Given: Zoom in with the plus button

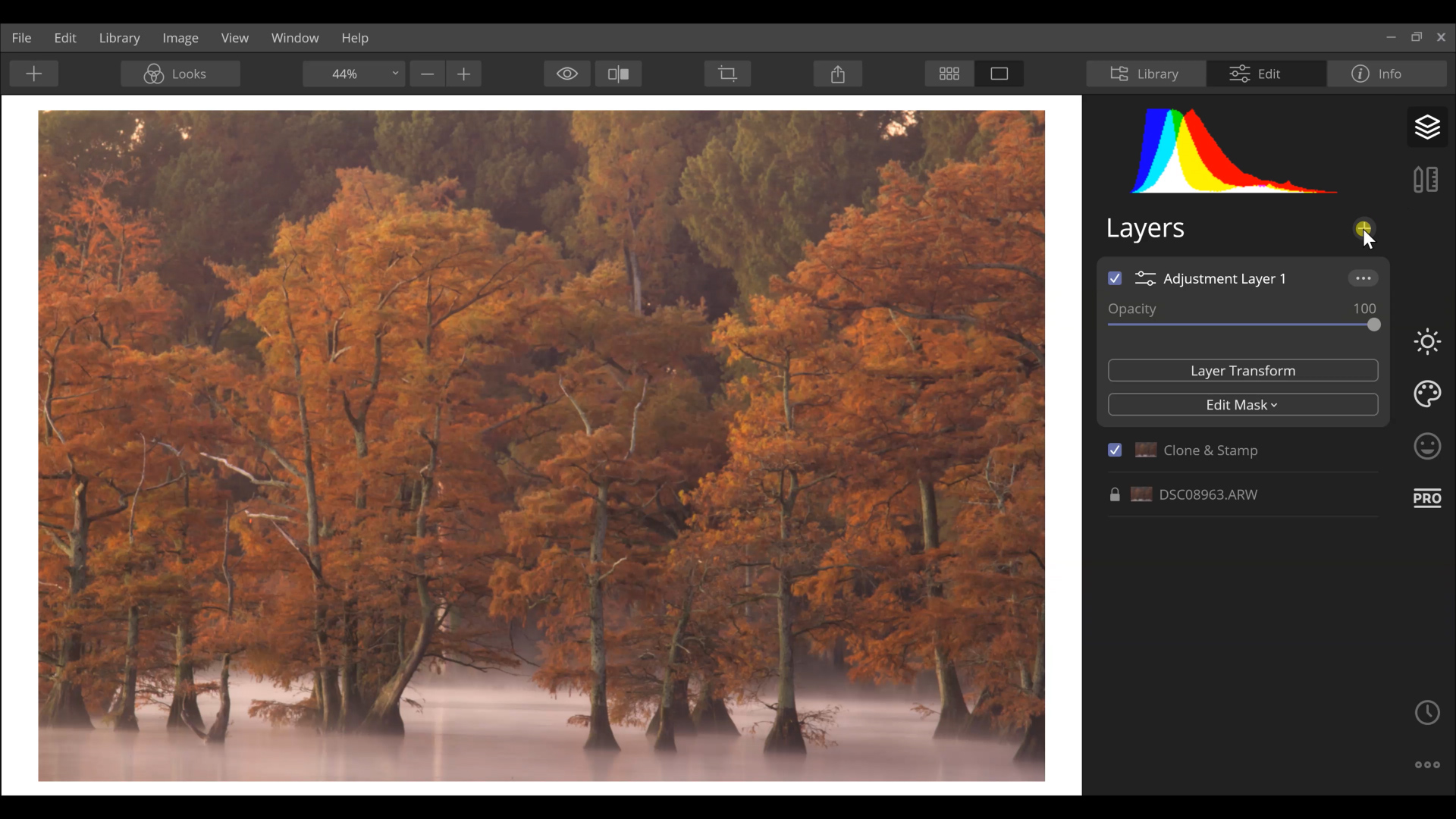Looking at the screenshot, I should point(464,74).
